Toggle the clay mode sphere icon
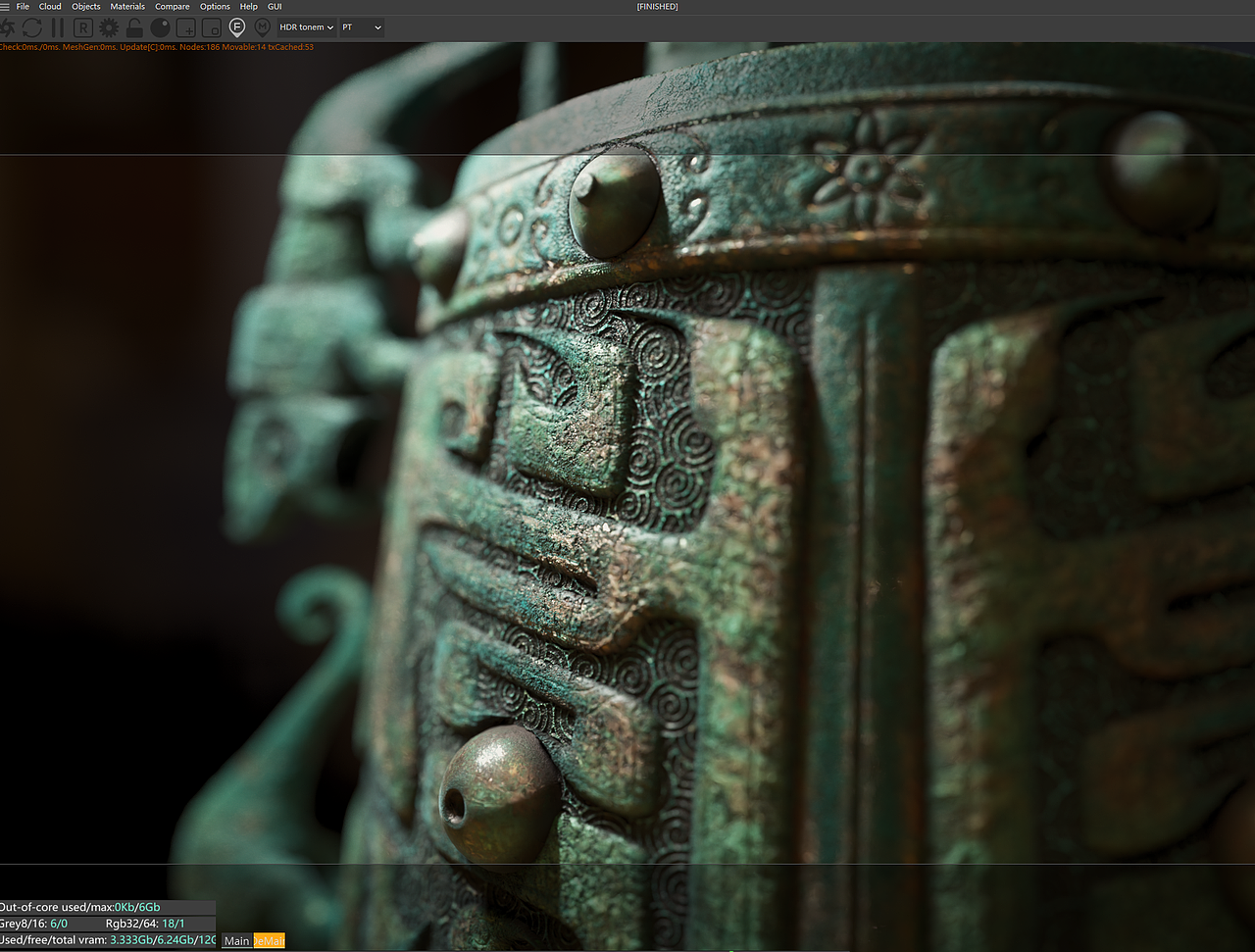The image size is (1255, 952). point(160,27)
